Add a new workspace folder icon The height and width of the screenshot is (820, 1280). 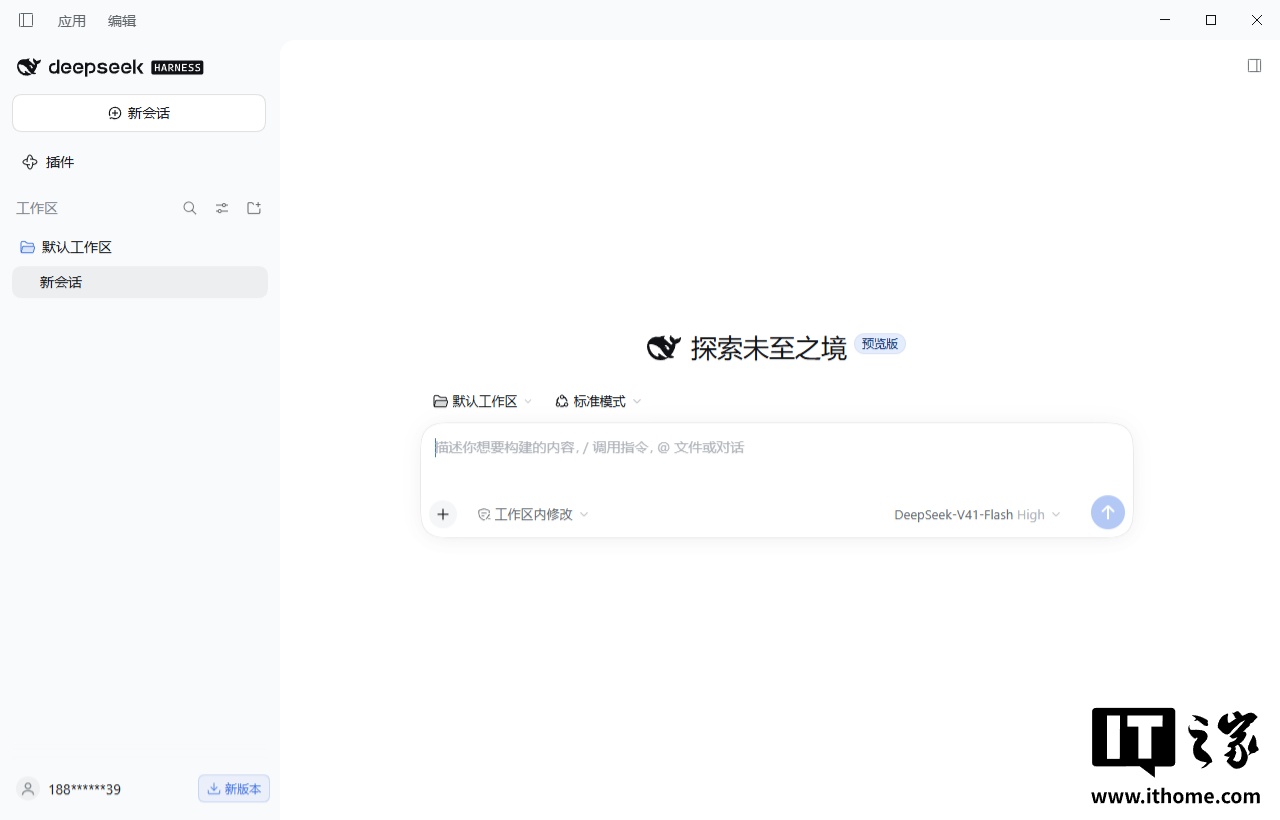254,208
